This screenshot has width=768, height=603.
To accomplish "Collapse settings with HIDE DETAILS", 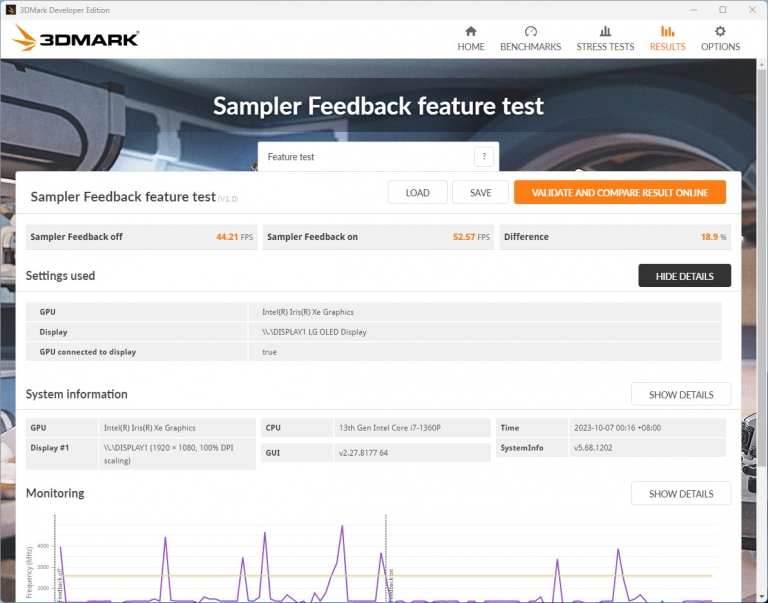I will tap(684, 276).
